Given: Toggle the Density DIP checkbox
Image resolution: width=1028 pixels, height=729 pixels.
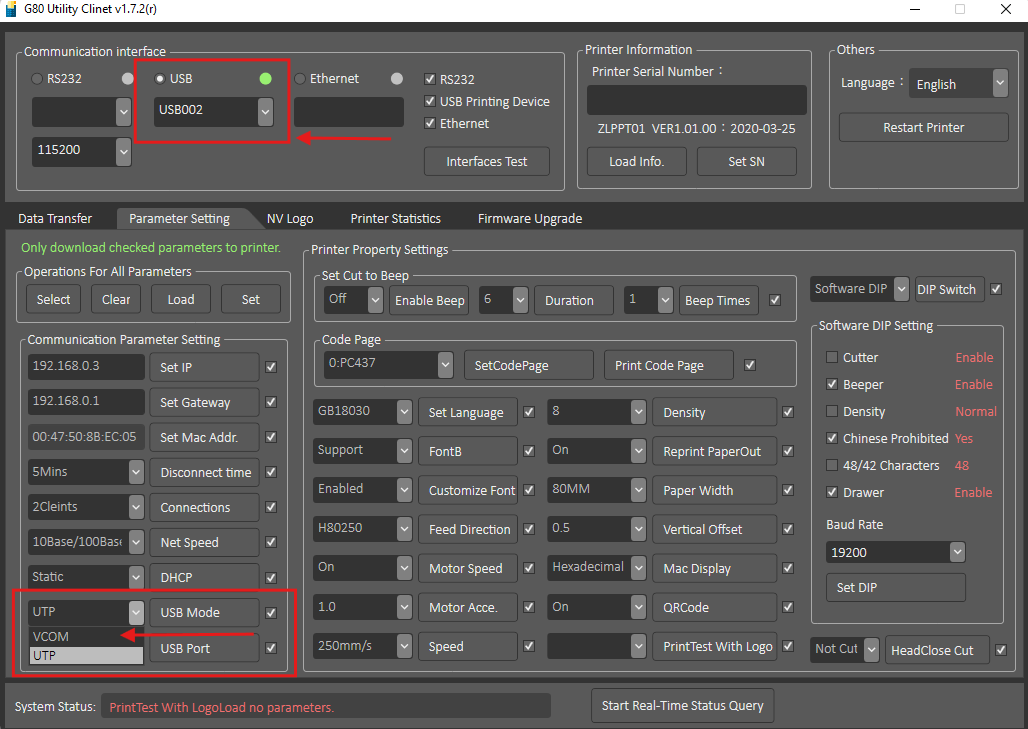Looking at the screenshot, I should click(x=832, y=411).
